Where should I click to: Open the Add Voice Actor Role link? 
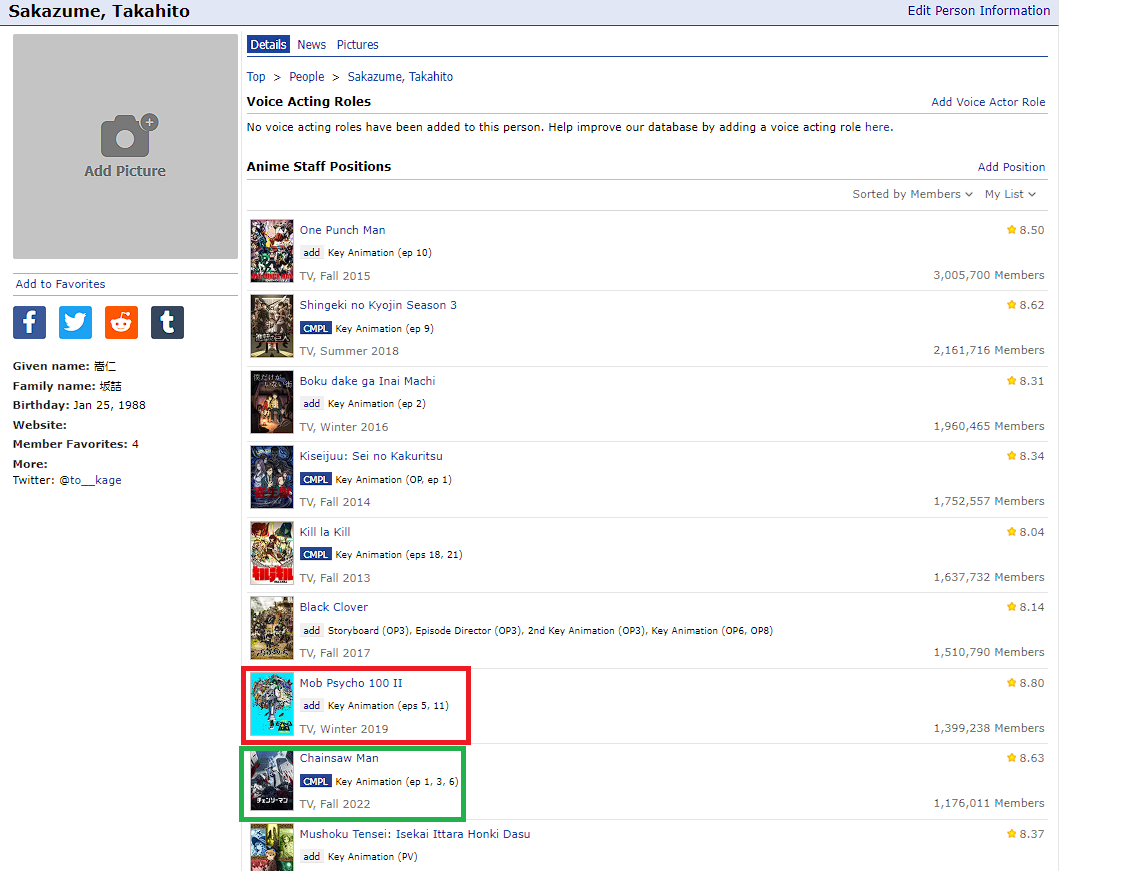[988, 102]
